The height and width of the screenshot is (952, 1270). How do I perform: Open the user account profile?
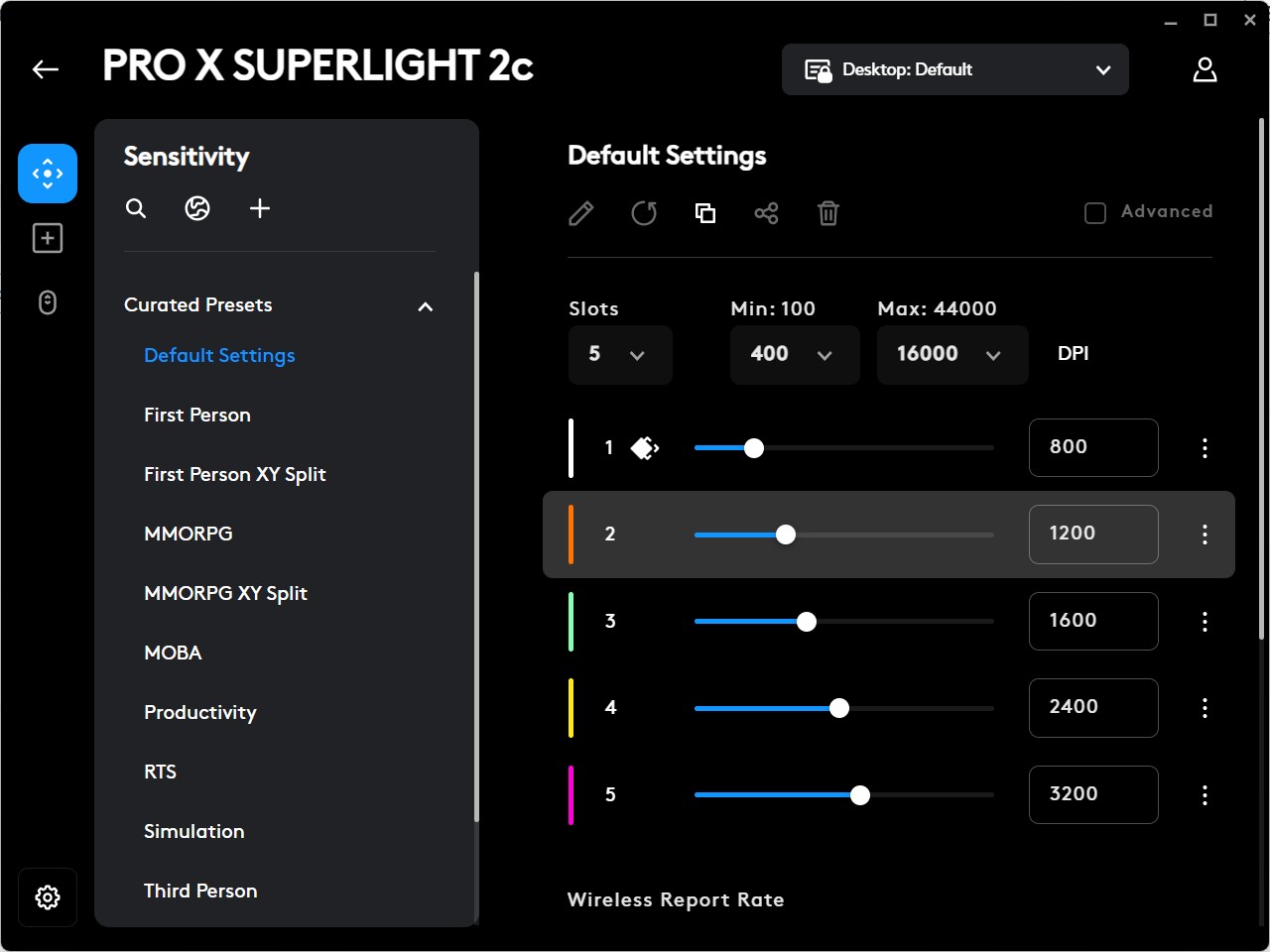[x=1205, y=69]
